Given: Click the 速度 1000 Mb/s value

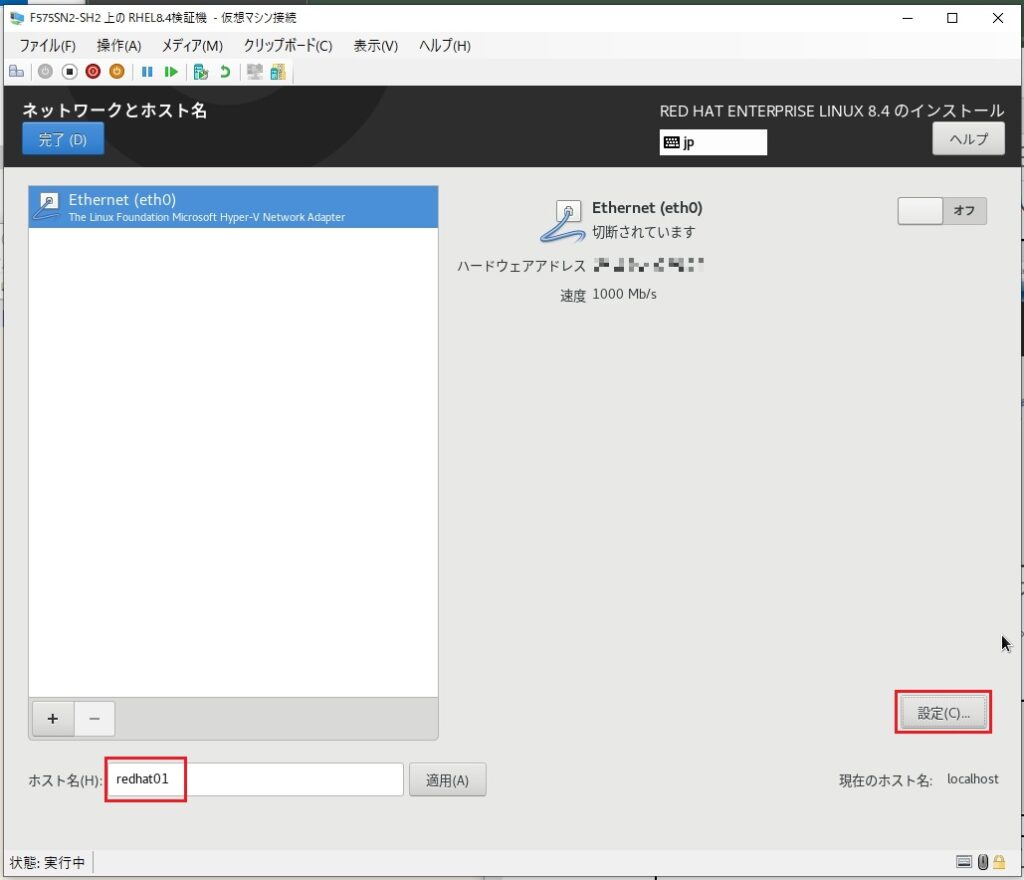Looking at the screenshot, I should [x=624, y=294].
